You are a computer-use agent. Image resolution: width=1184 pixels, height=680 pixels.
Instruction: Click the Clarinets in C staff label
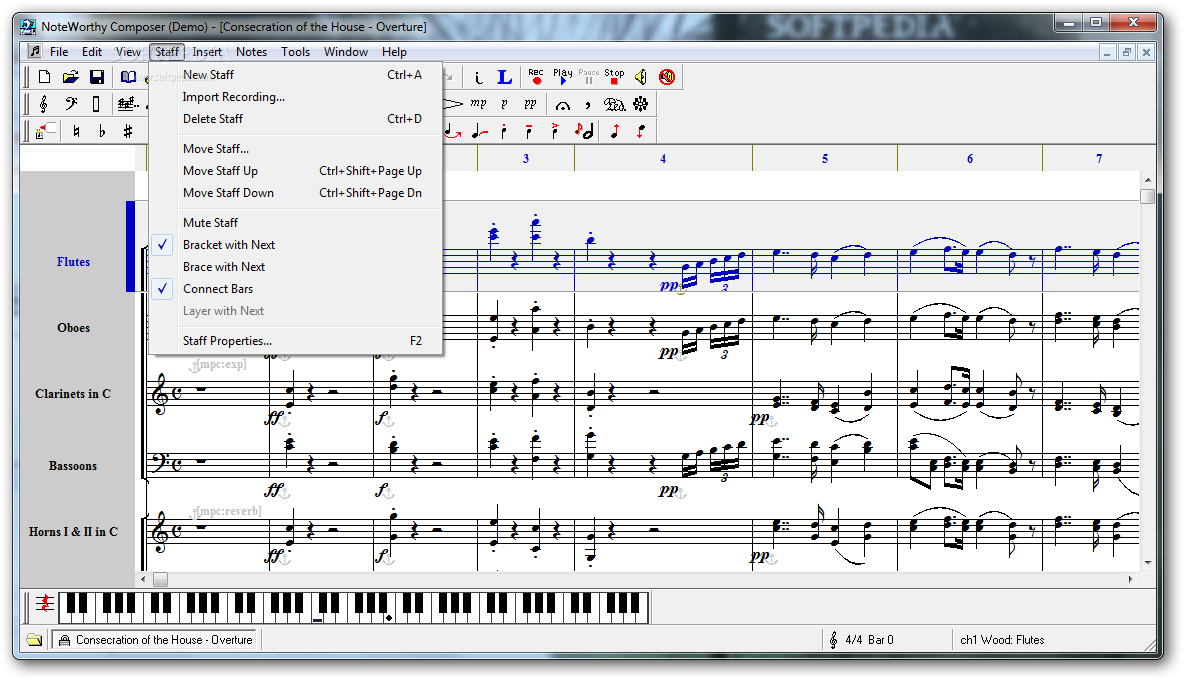tap(72, 393)
